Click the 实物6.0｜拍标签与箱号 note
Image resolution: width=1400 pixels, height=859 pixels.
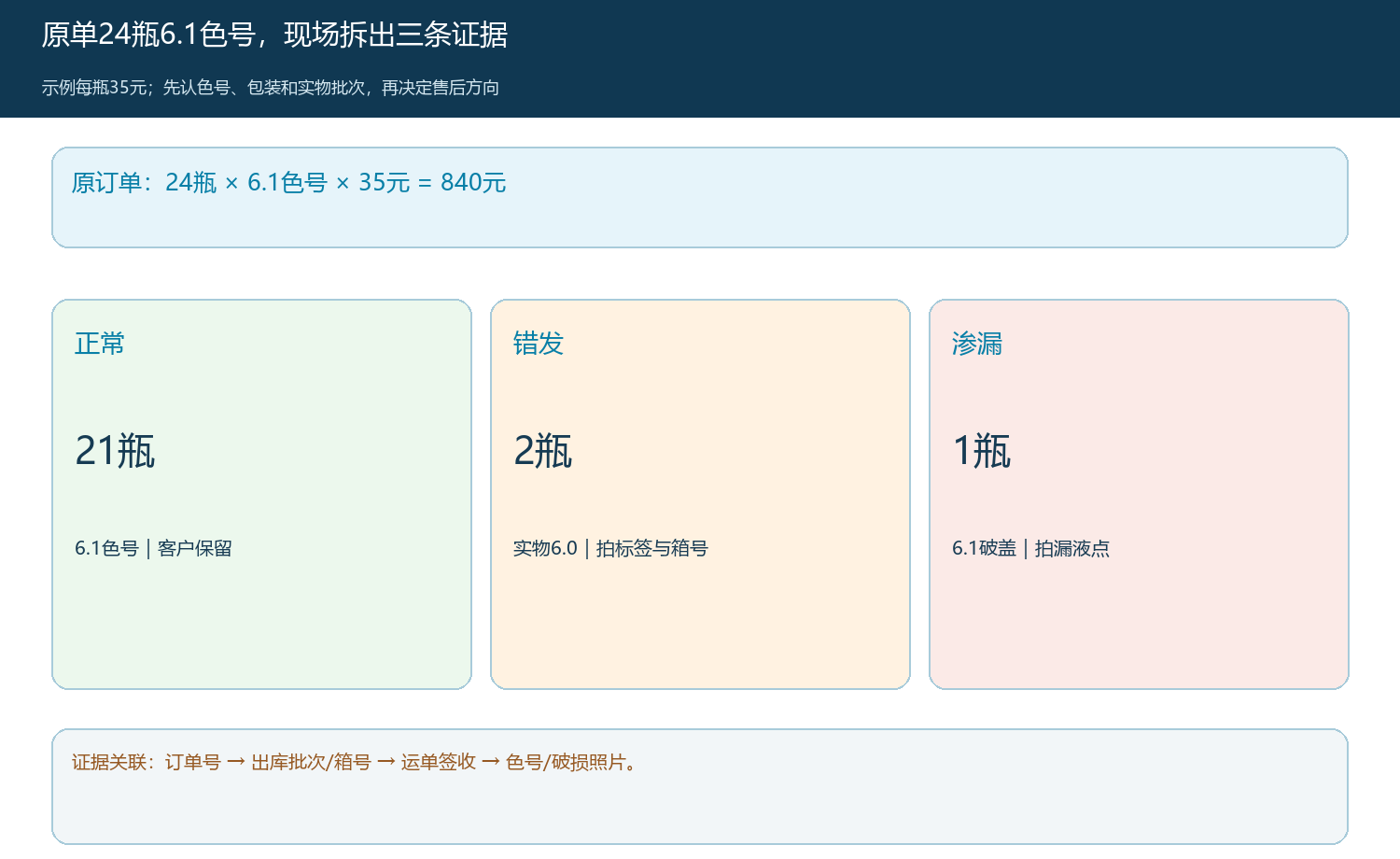click(x=610, y=548)
